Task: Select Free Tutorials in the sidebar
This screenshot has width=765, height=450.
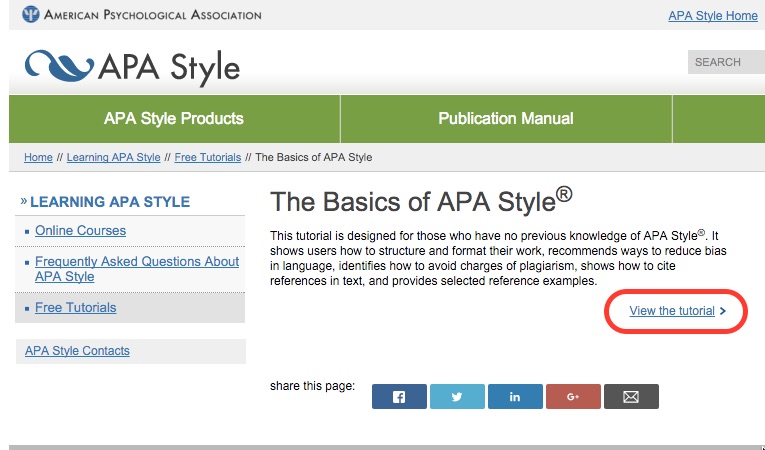Action: coord(76,307)
